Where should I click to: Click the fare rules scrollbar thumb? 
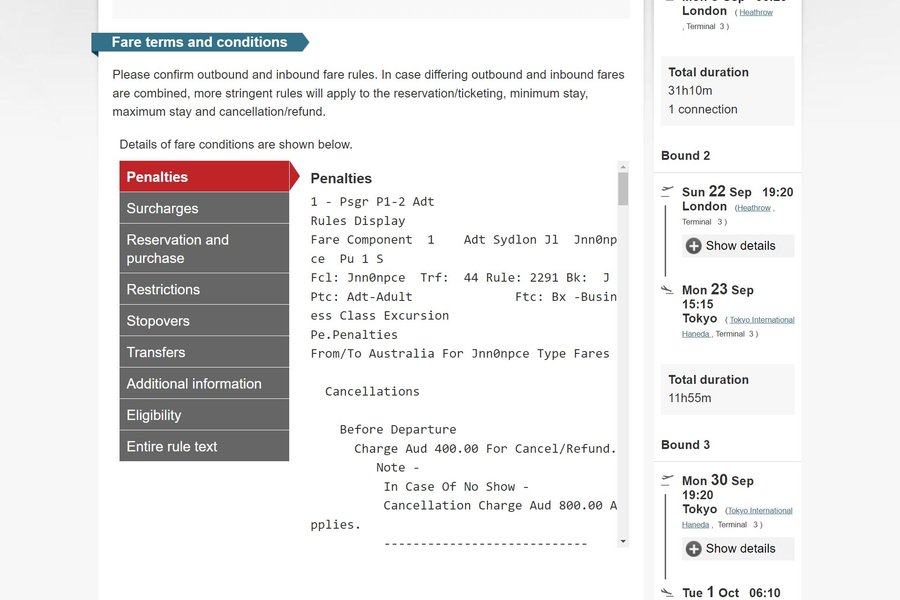pos(623,188)
